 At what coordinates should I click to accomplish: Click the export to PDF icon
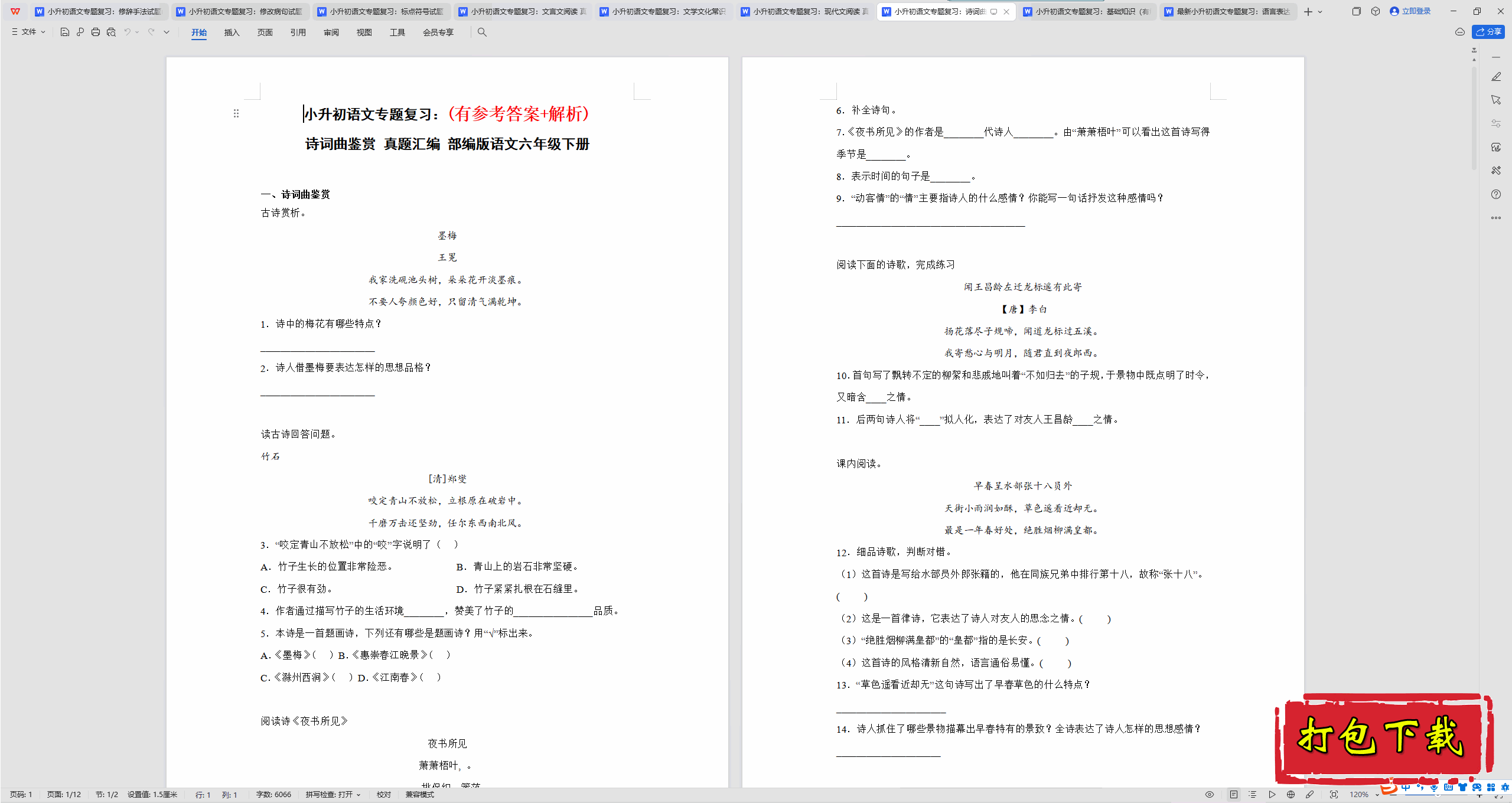click(x=80, y=32)
